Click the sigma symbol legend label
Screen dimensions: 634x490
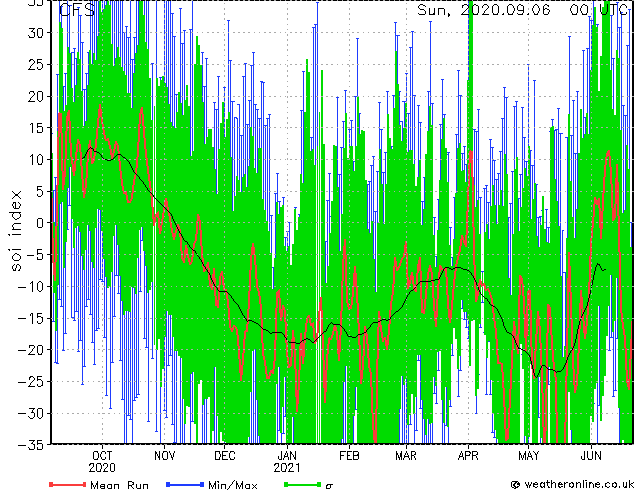[x=329, y=486]
